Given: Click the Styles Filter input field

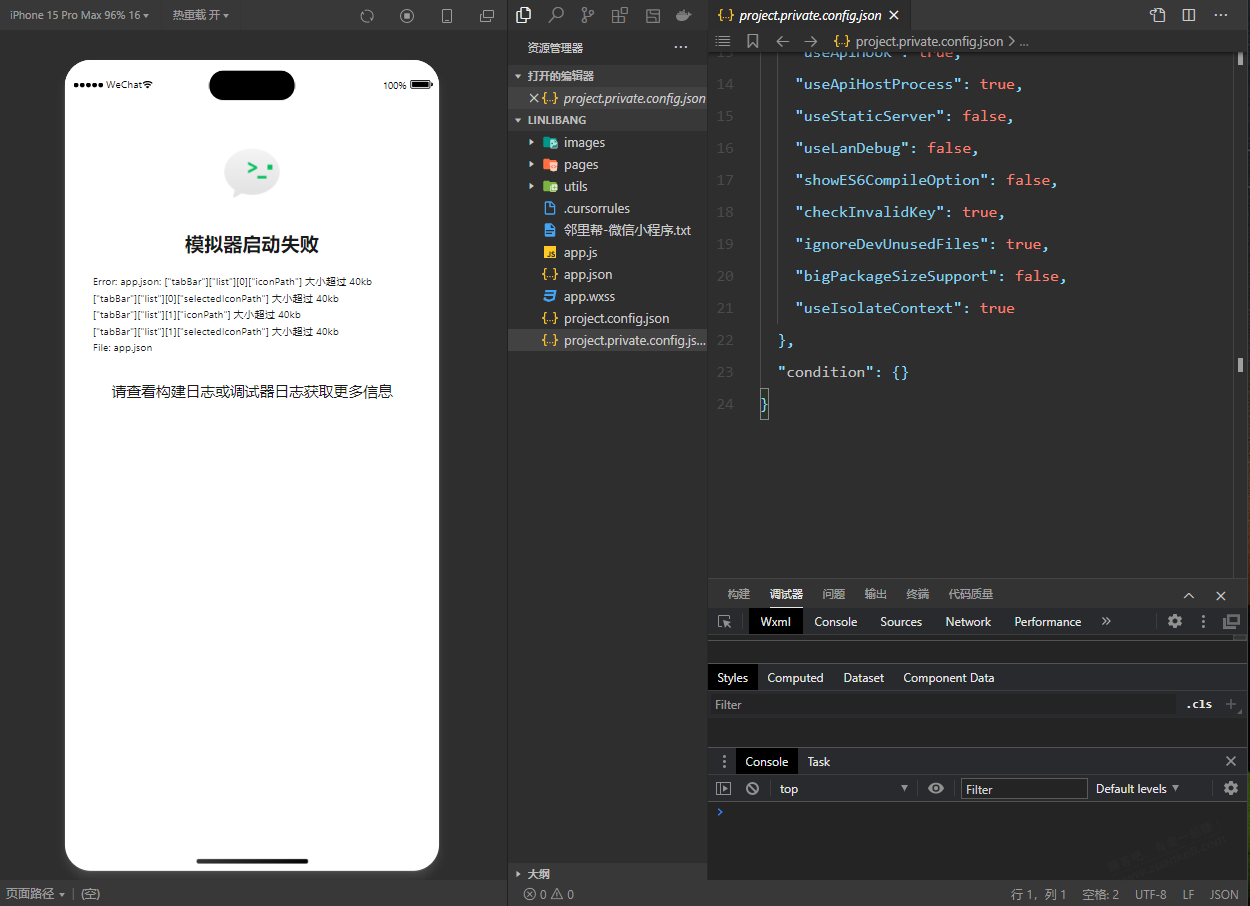Looking at the screenshot, I should [943, 704].
